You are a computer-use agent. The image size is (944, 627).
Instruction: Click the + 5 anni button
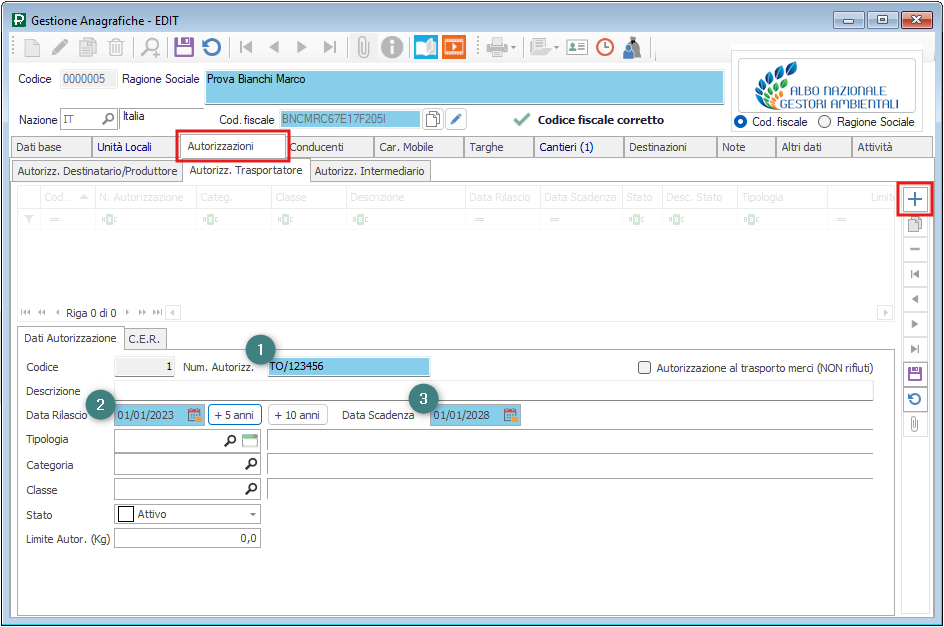click(235, 415)
